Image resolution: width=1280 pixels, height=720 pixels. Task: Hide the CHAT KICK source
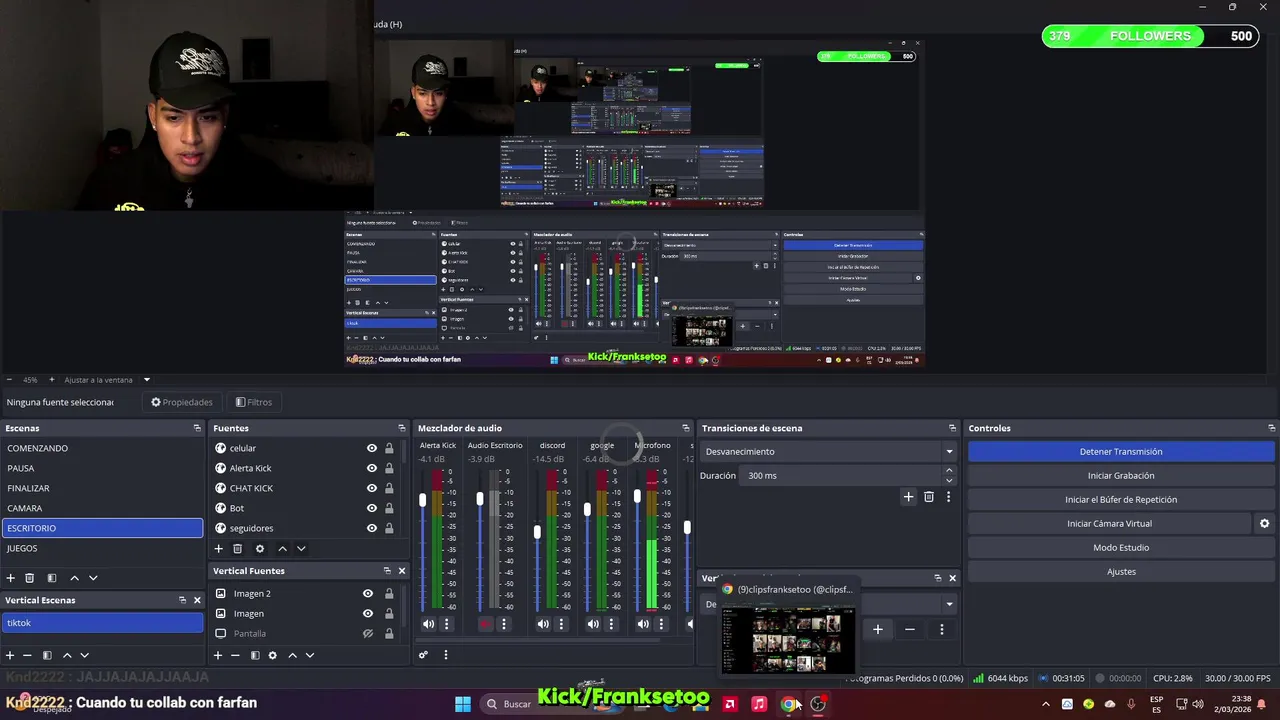point(372,489)
